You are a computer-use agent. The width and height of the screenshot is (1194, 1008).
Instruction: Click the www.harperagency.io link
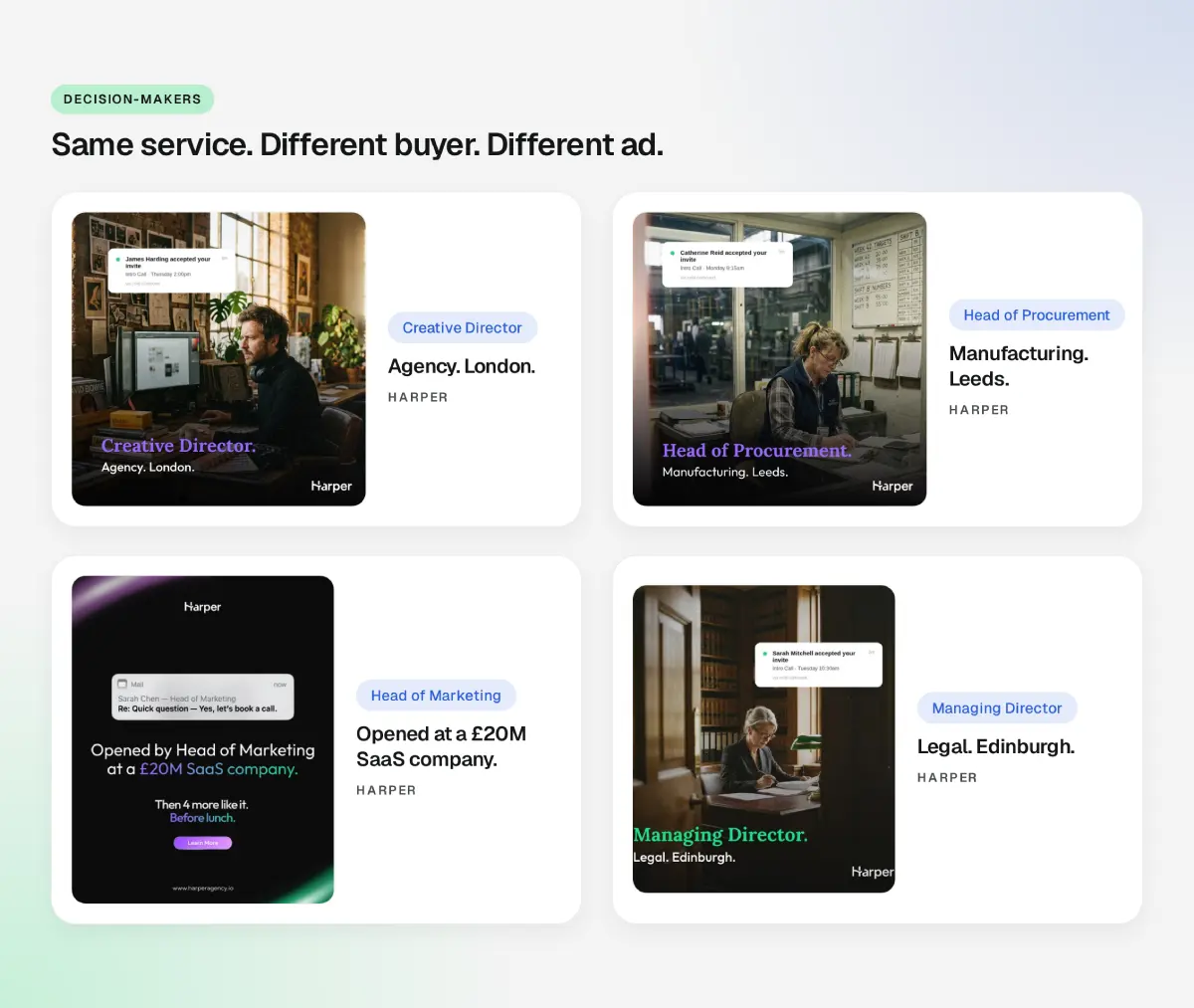[x=203, y=888]
